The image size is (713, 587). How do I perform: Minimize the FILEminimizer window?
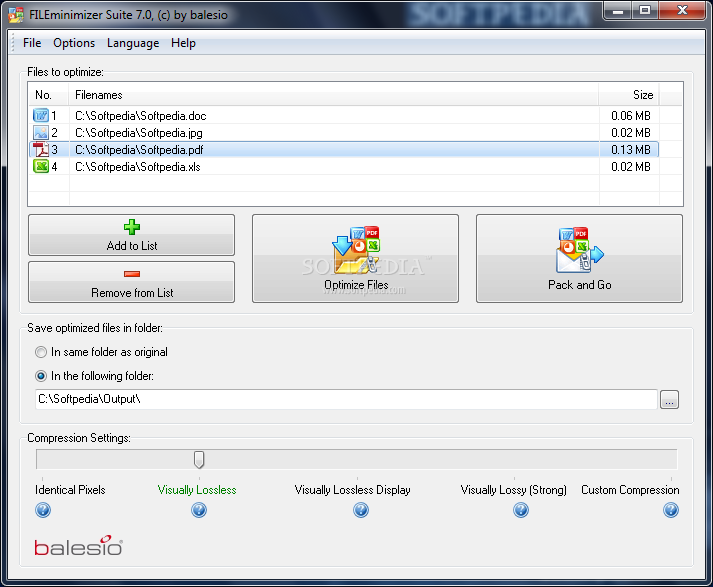pyautogui.click(x=618, y=11)
